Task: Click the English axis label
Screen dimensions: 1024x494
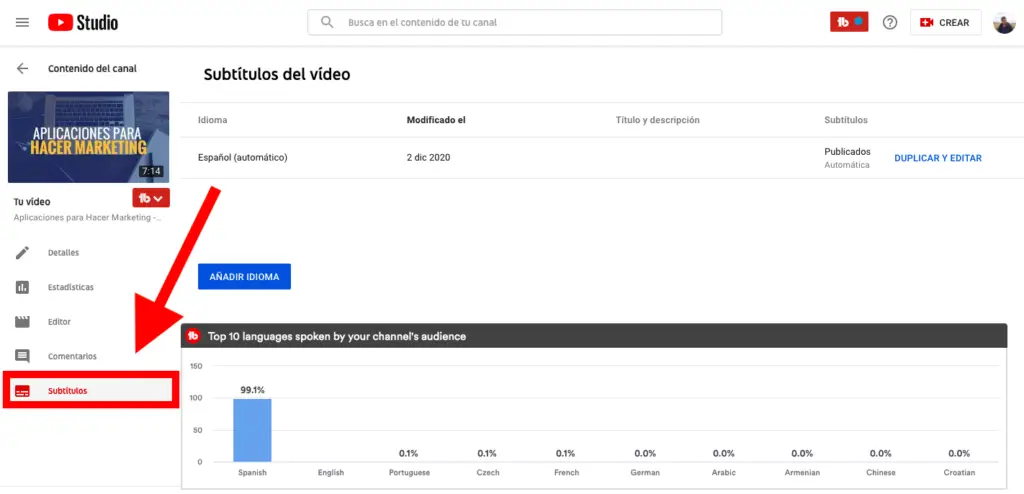Action: coord(331,472)
